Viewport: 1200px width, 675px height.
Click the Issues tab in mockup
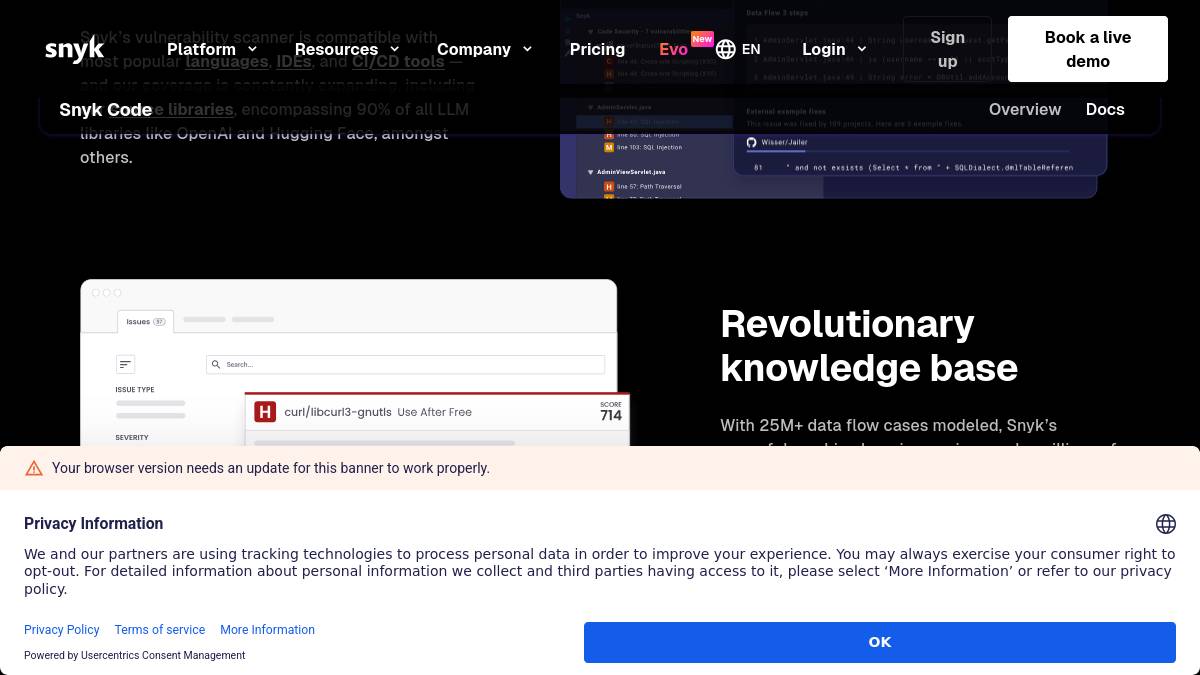[146, 322]
